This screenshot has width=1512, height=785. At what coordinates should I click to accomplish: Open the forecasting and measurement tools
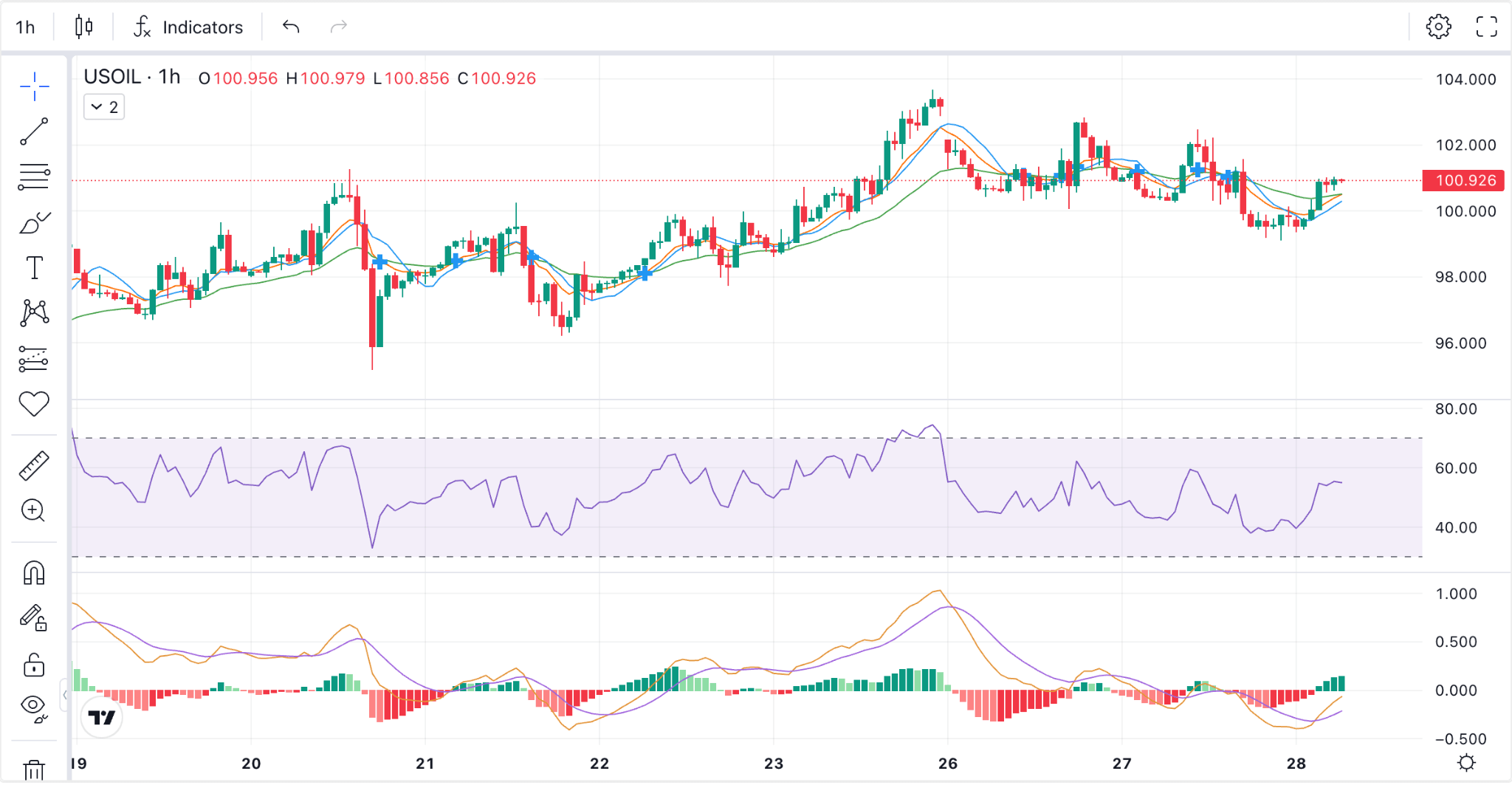[34, 359]
